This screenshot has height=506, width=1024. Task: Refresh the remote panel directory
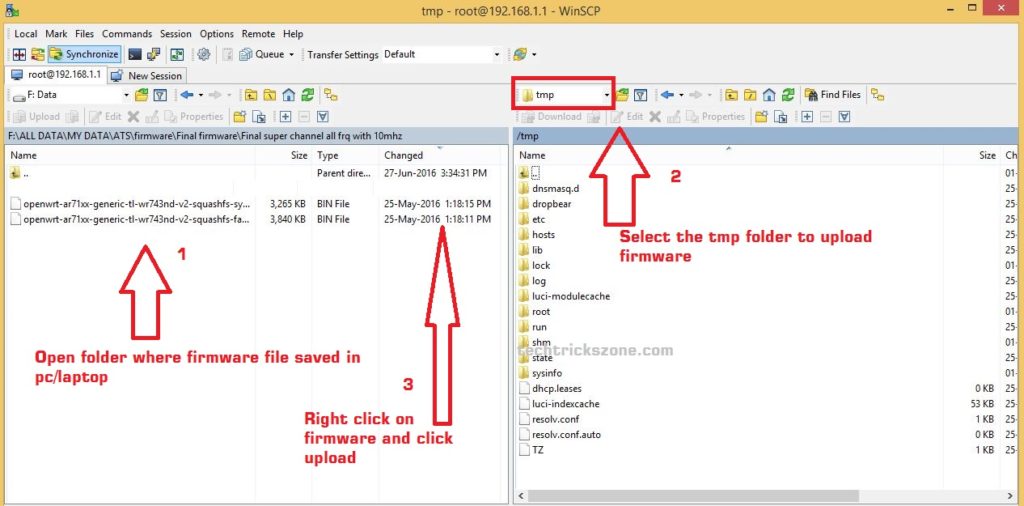(x=787, y=95)
